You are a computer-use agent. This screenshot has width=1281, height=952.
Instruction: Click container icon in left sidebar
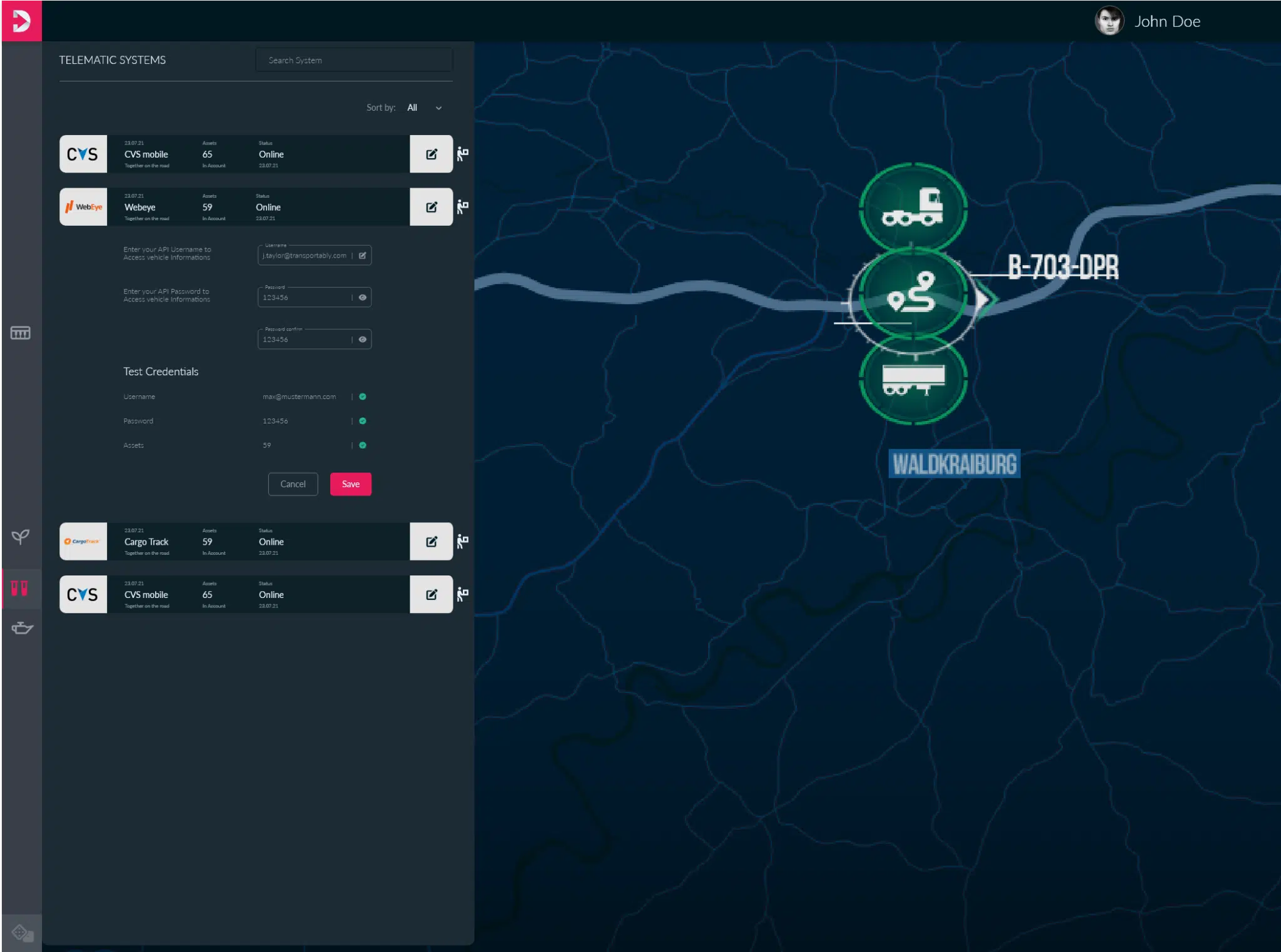click(21, 333)
